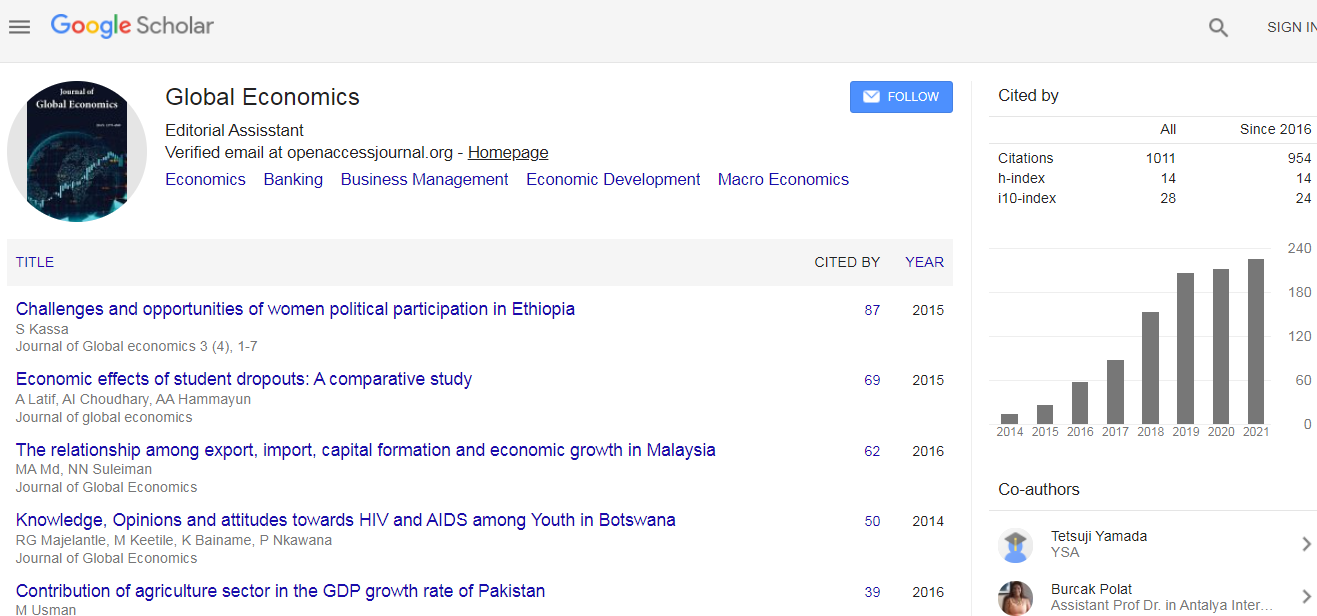This screenshot has width=1317, height=616.
Task: Select the Economics interest tag
Action: click(205, 180)
